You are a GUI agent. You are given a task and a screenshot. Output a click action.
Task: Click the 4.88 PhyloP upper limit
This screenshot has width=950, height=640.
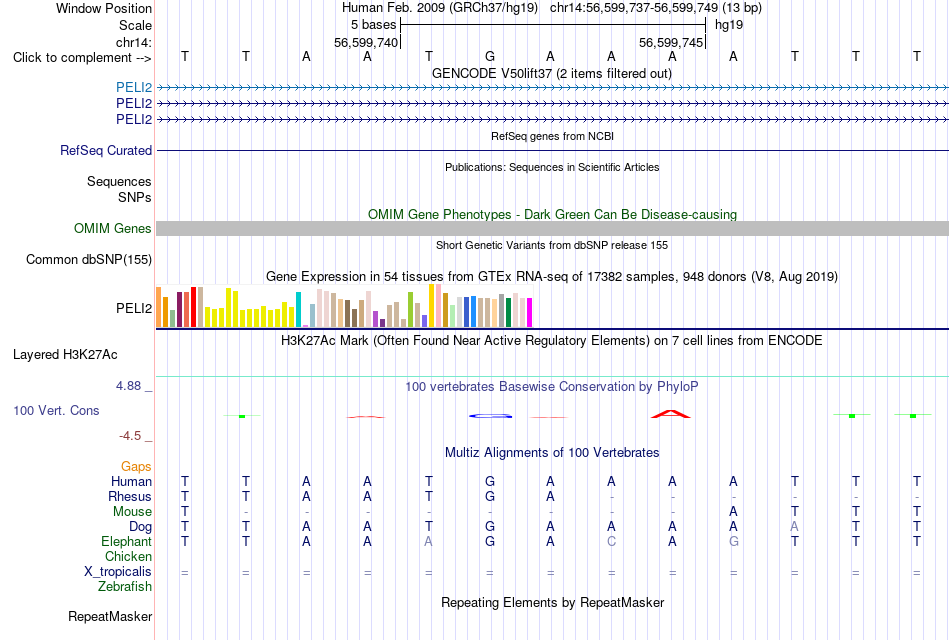click(128, 385)
